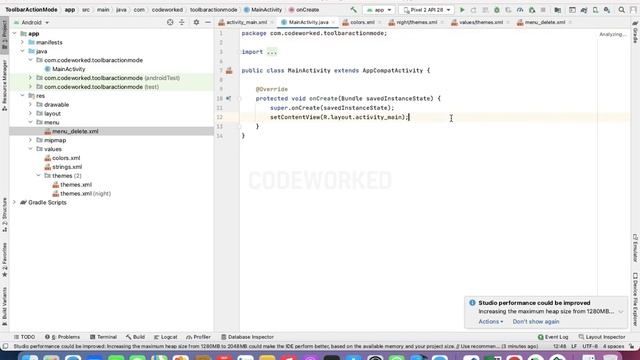Click the info icon in performance notification
The image size is (640, 360).
472,303
